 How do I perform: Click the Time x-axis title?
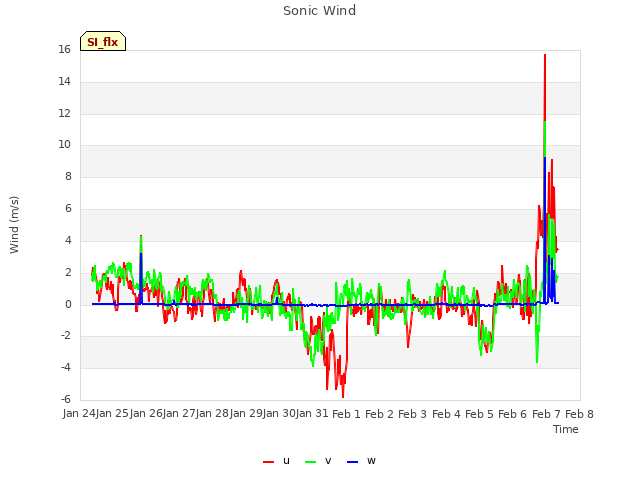tap(566, 429)
